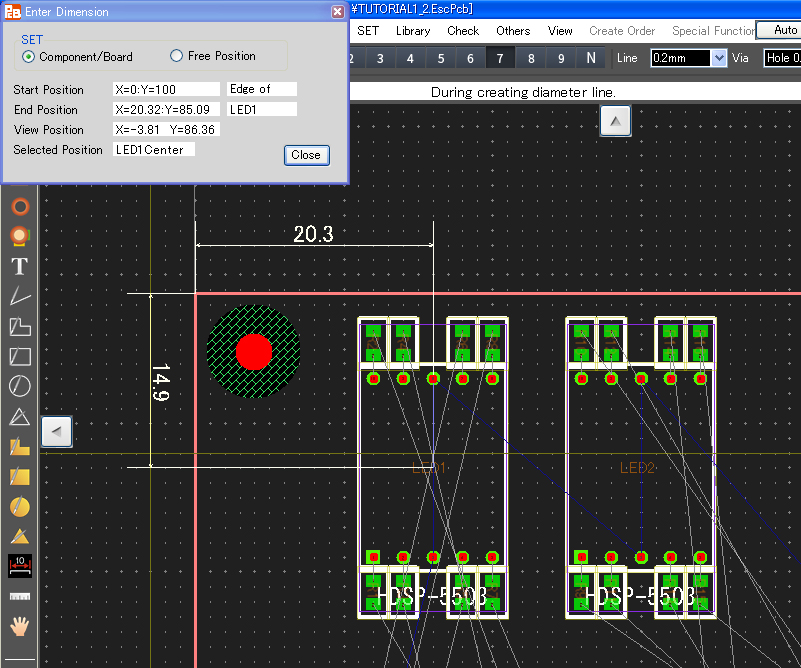Select the circle outline tool
This screenshot has width=801, height=668.
click(x=20, y=386)
